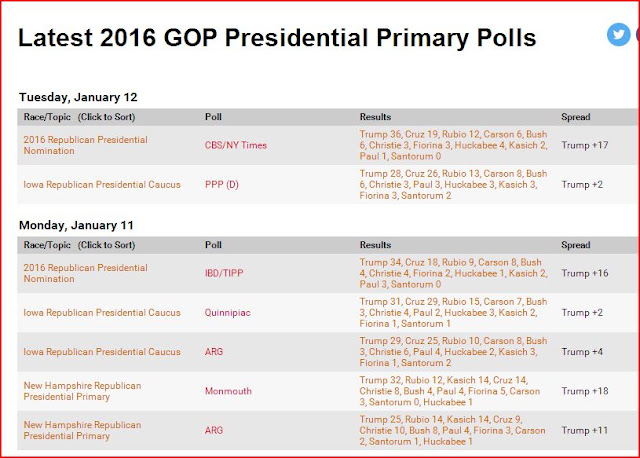Click the Twitter share icon
This screenshot has height=458, width=640.
(x=618, y=35)
